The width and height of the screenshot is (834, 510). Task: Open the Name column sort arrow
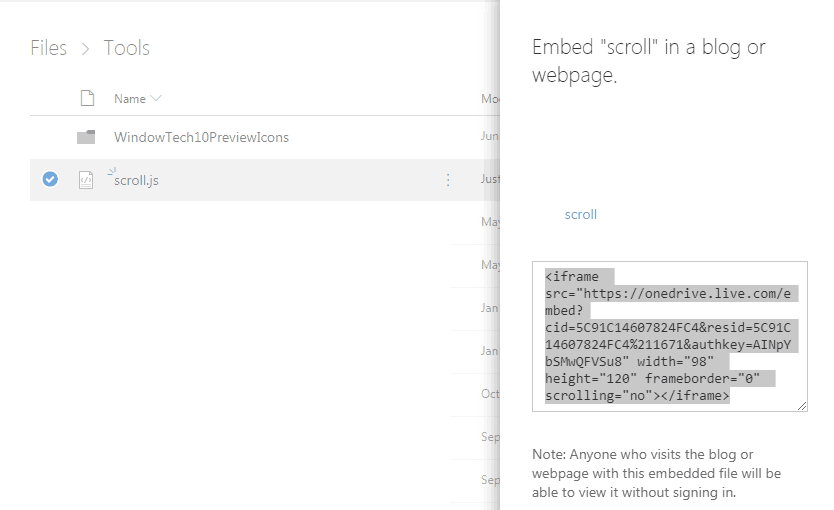pos(156,98)
